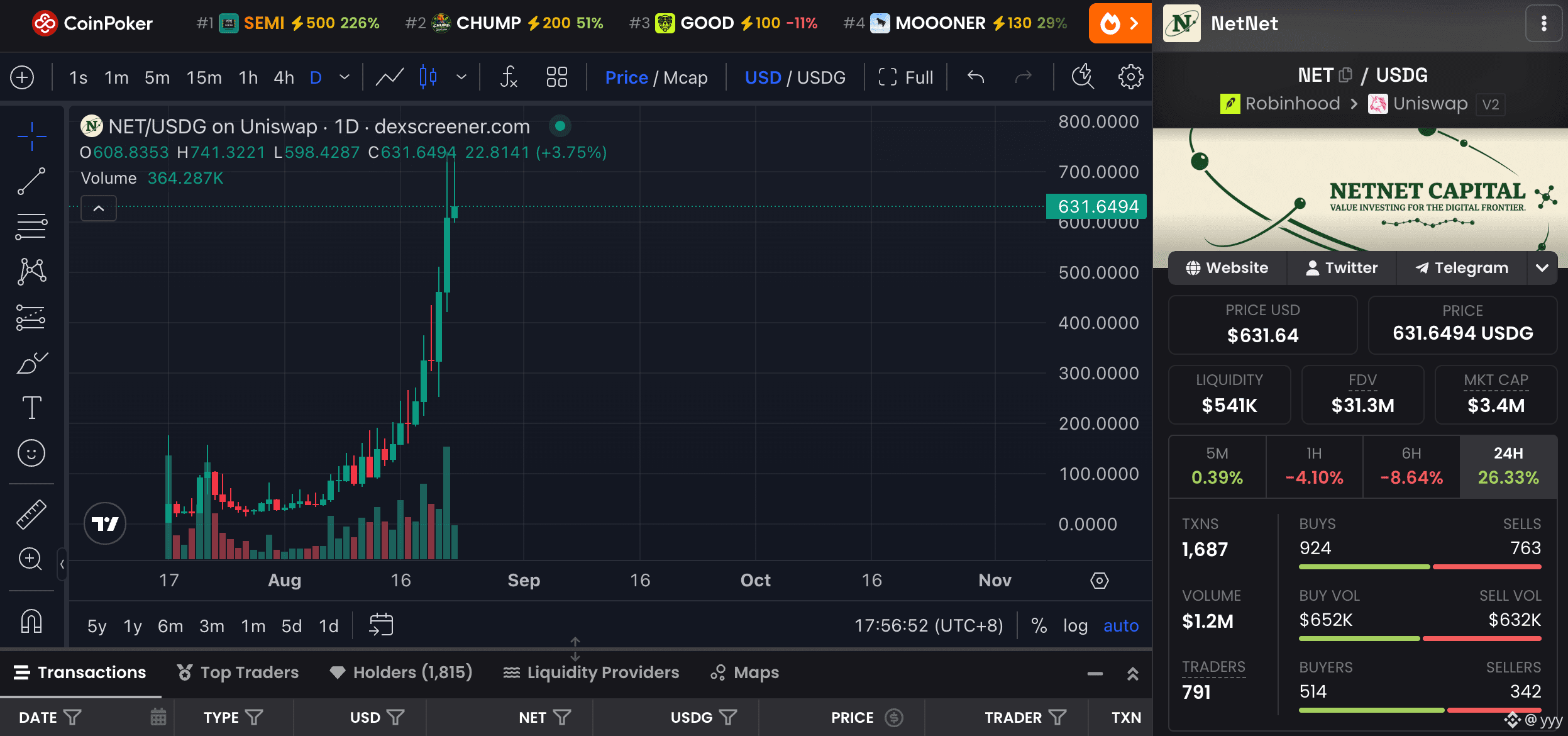Select the forecasting position tool icon

[x=31, y=317]
